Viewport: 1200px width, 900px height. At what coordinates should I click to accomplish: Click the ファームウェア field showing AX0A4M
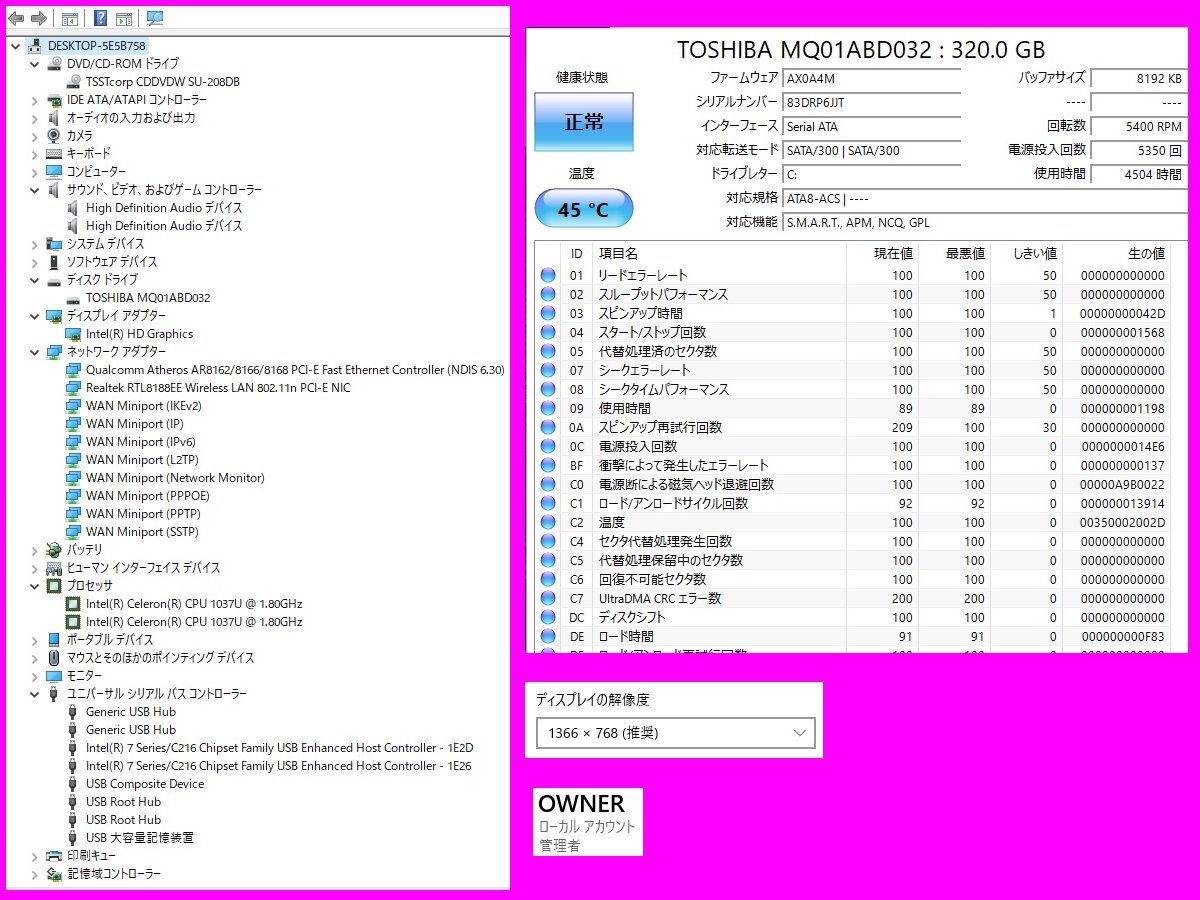pos(872,77)
